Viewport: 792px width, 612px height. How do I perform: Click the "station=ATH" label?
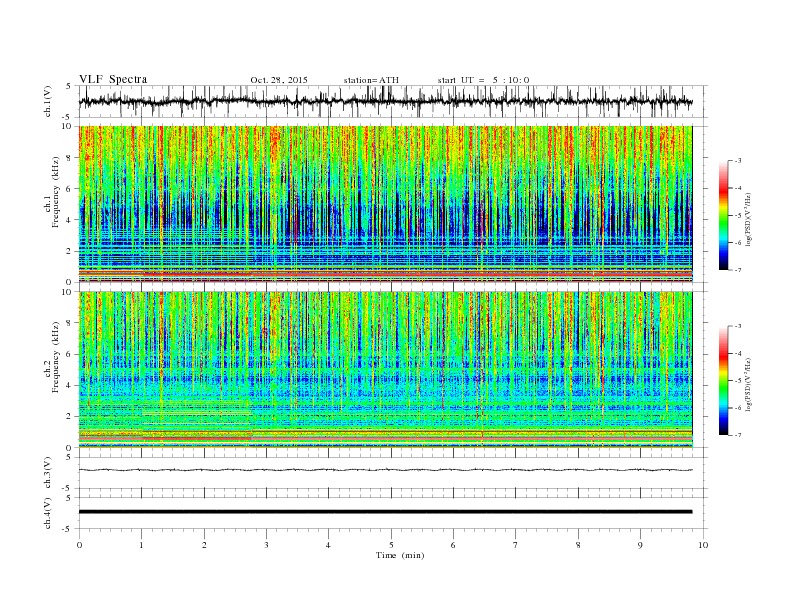click(x=371, y=80)
